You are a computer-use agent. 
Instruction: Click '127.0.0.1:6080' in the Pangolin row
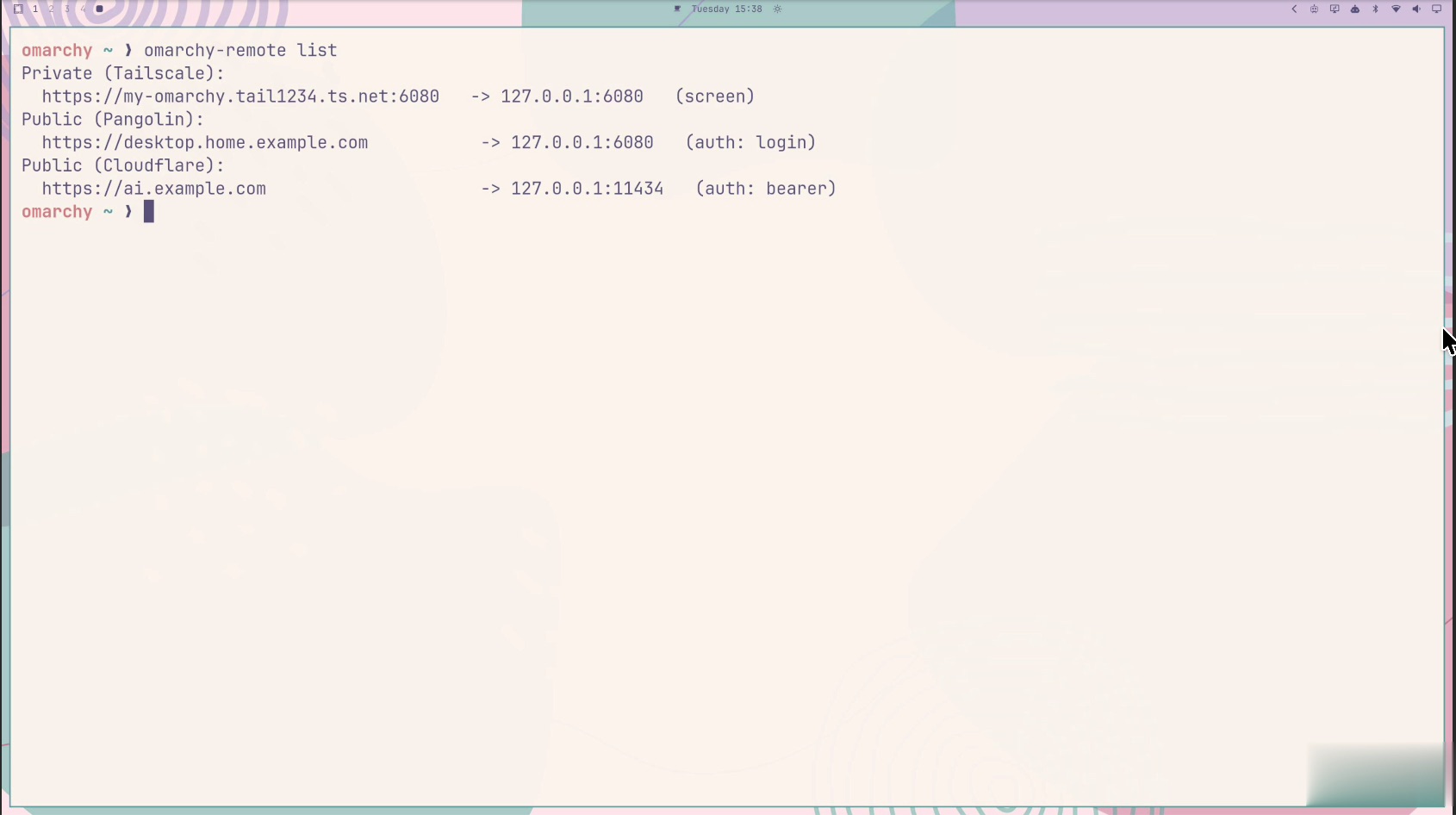pos(582,142)
